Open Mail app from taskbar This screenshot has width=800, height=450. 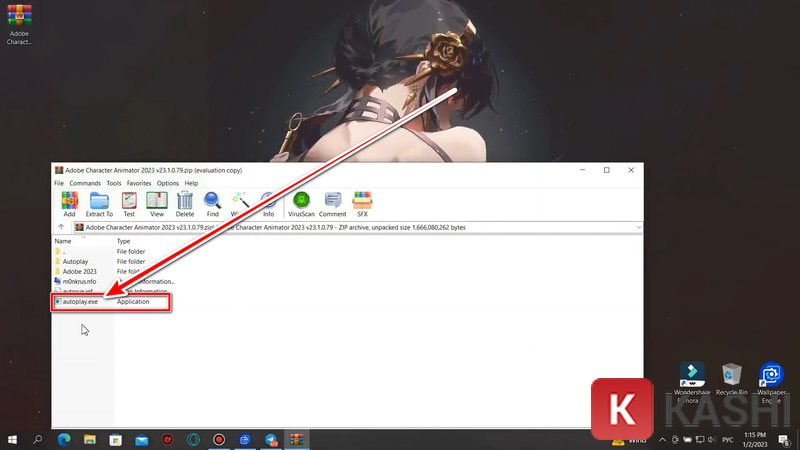coord(141,439)
